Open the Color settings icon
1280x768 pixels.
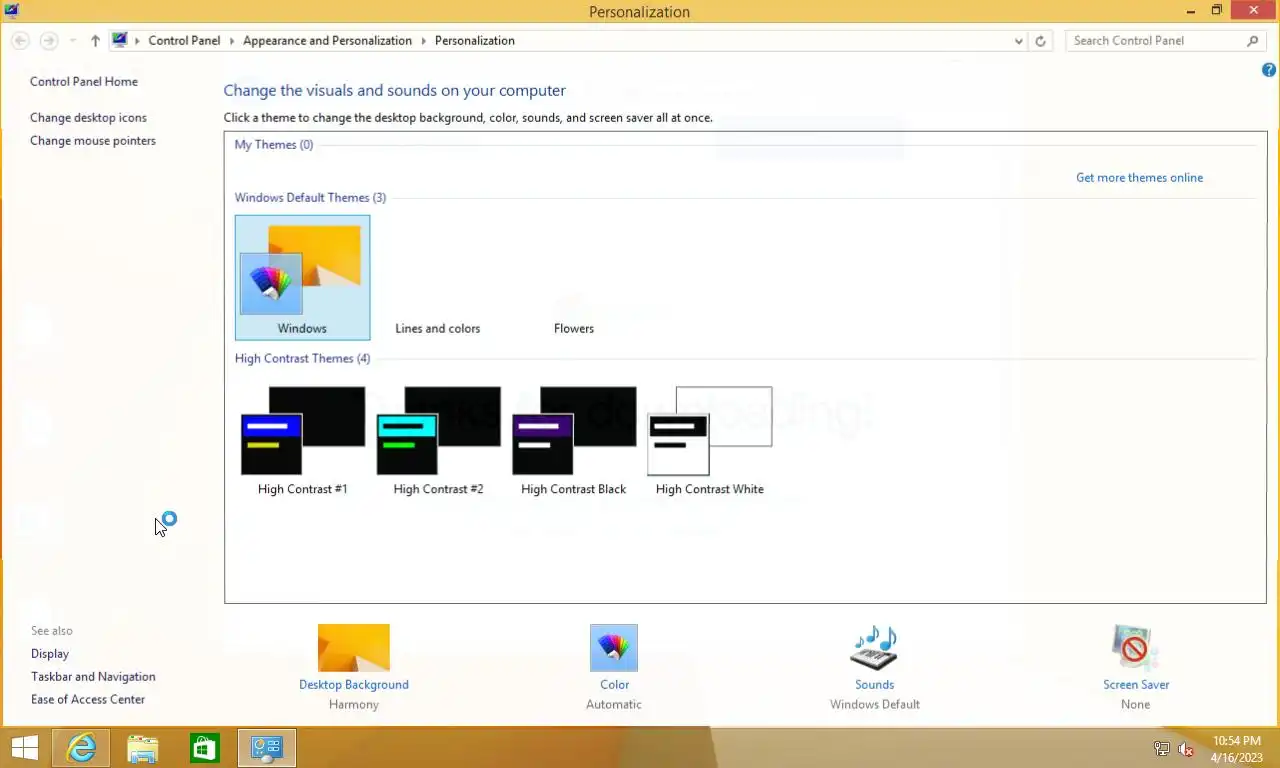(x=614, y=648)
